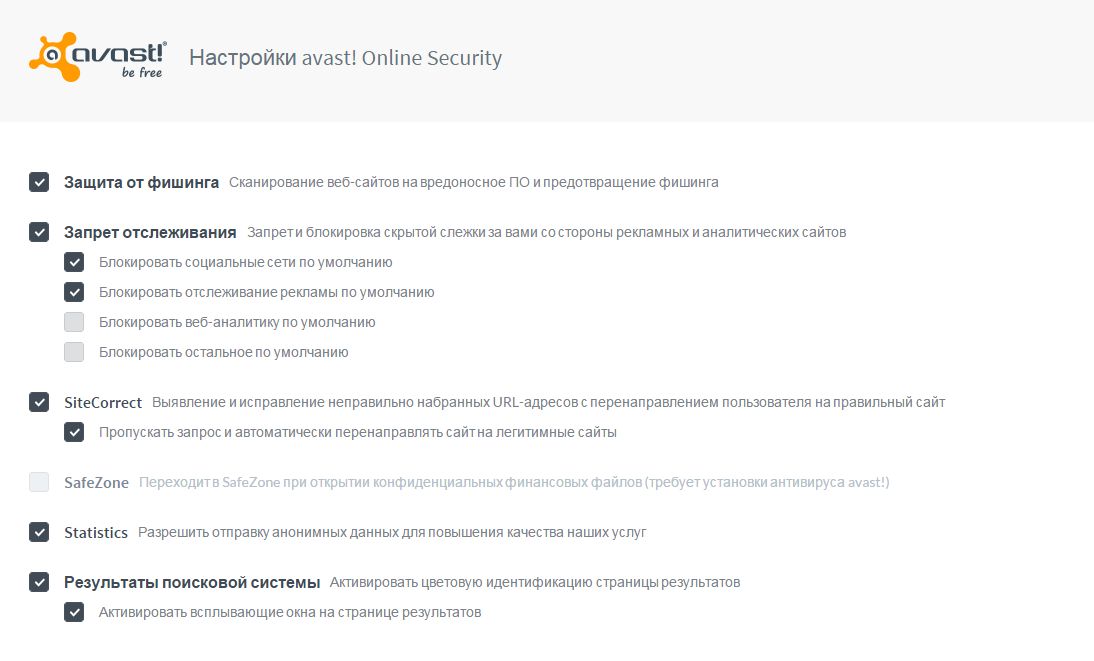The image size is (1094, 661).
Task: Toggle Результаты поисковой системы checkbox
Action: pyautogui.click(x=39, y=582)
